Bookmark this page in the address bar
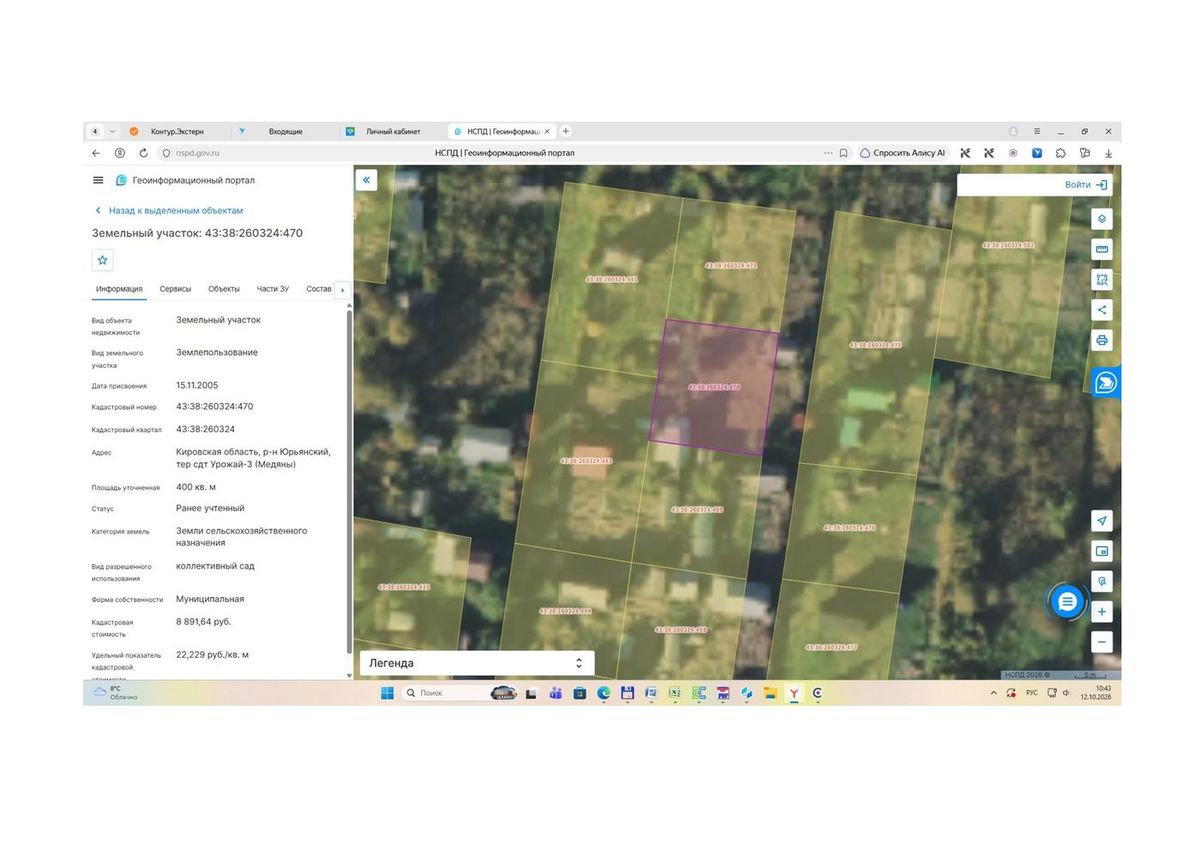Viewport: 1200px width, 849px height. click(x=843, y=153)
